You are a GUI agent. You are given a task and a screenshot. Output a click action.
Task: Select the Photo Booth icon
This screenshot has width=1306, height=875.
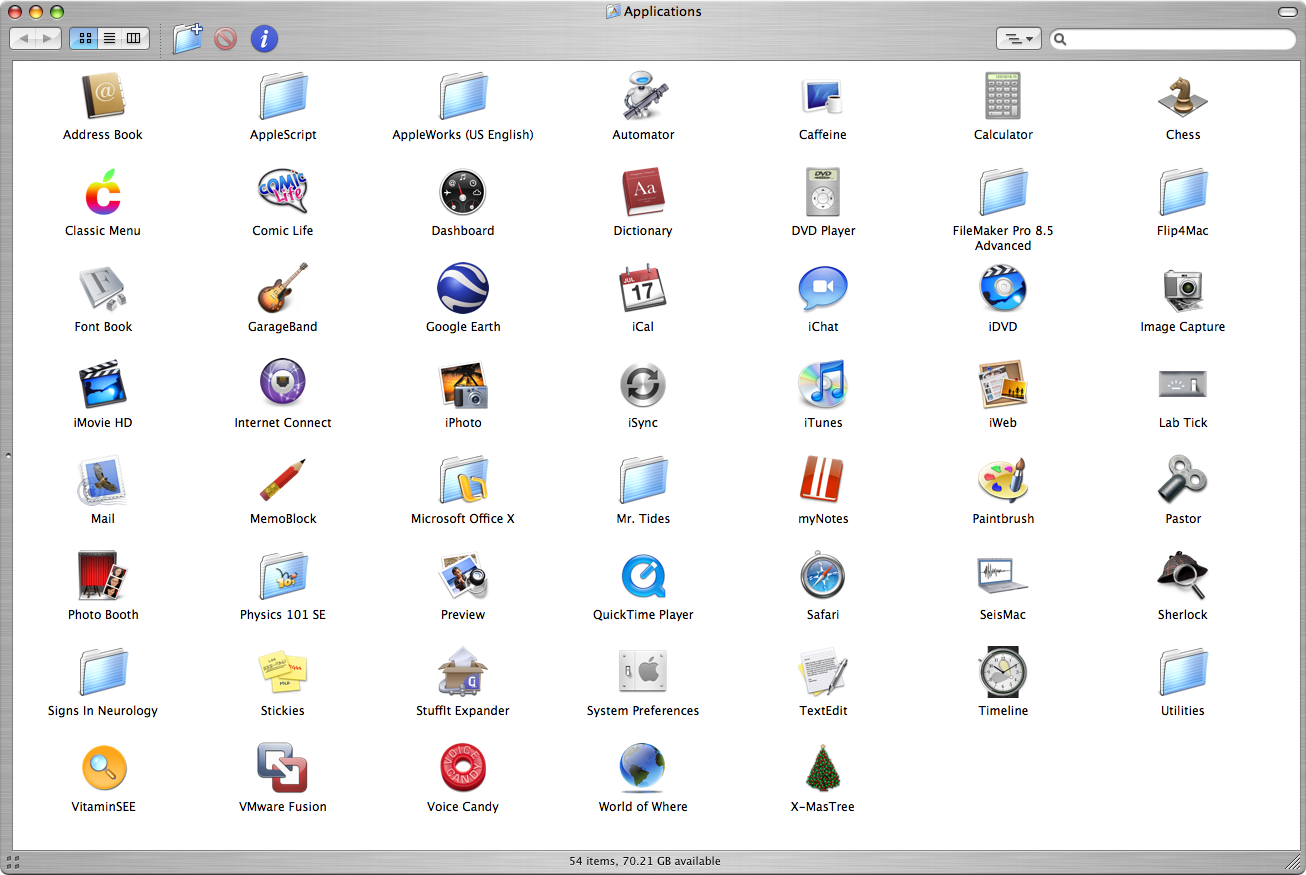click(x=103, y=577)
